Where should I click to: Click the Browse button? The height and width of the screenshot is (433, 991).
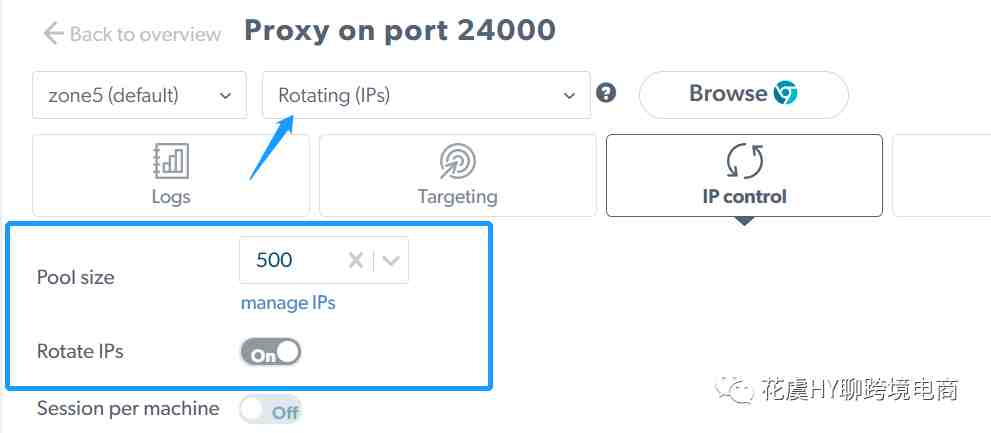click(x=744, y=94)
